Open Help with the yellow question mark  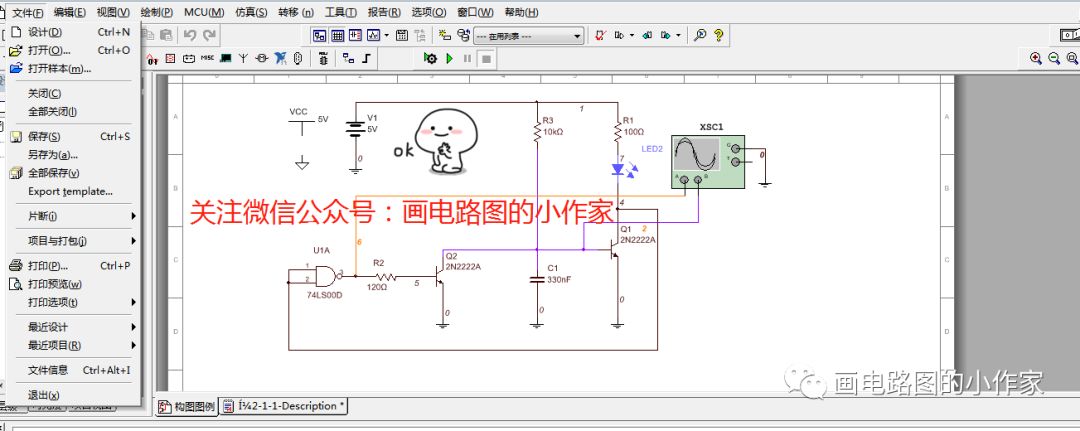[x=718, y=35]
